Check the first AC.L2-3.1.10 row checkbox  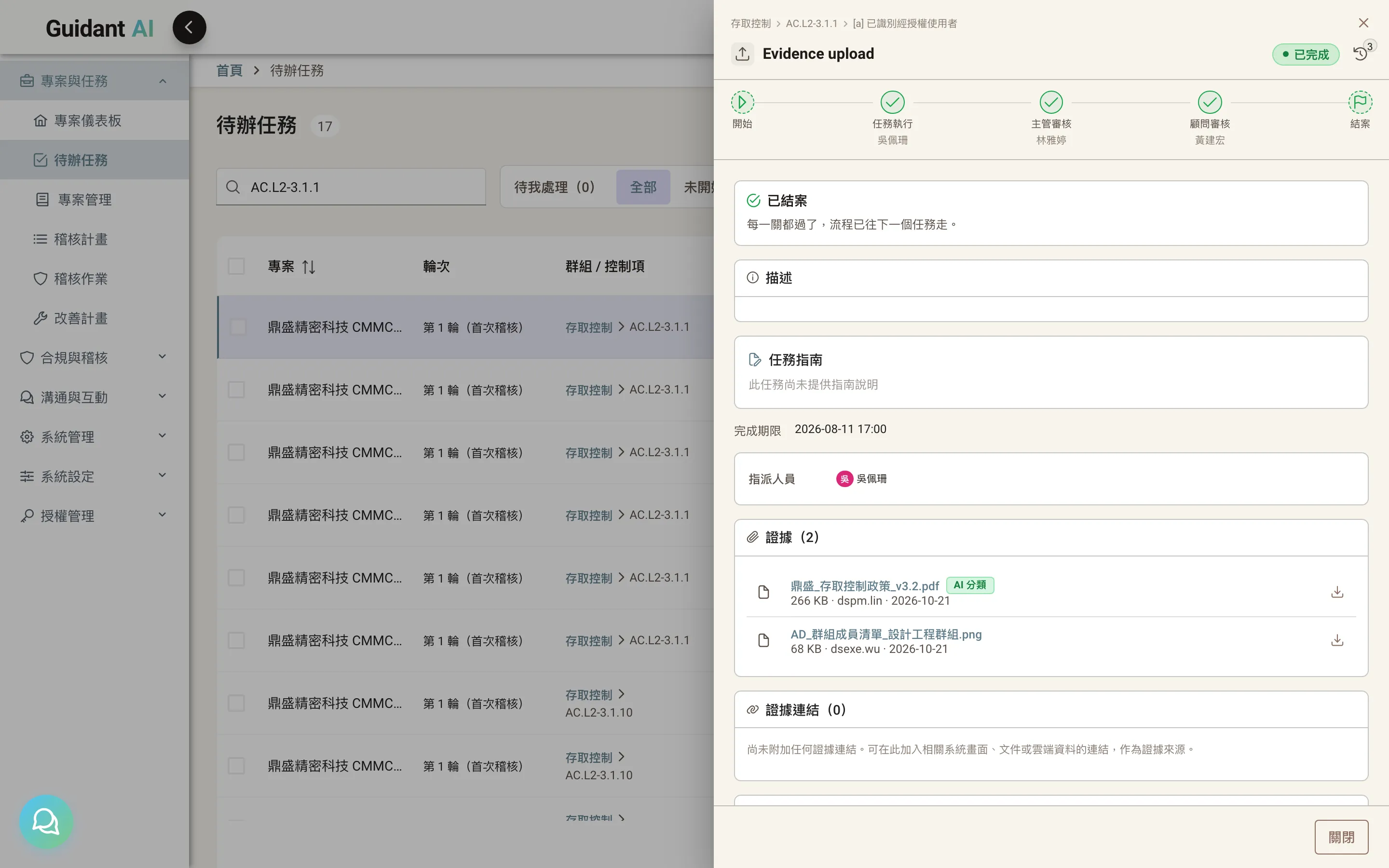236,703
